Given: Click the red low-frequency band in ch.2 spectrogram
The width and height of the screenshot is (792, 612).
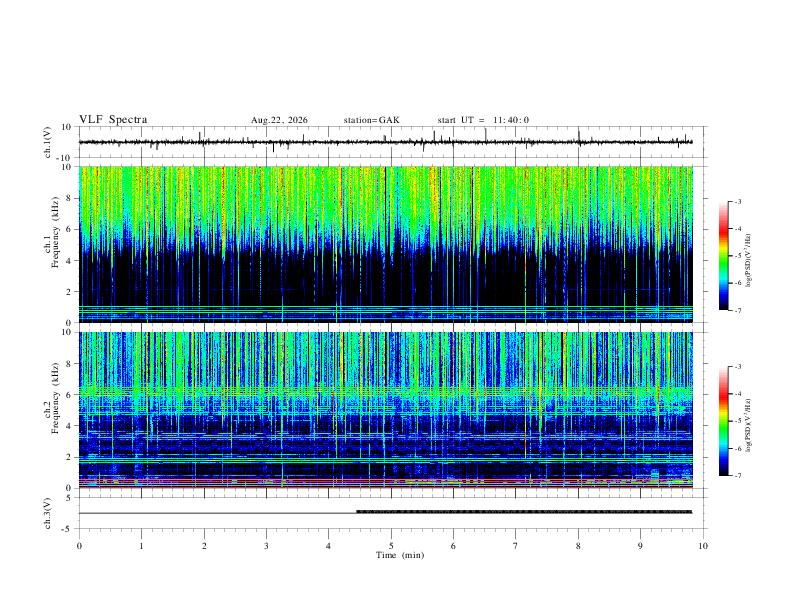Looking at the screenshot, I should click(x=385, y=486).
